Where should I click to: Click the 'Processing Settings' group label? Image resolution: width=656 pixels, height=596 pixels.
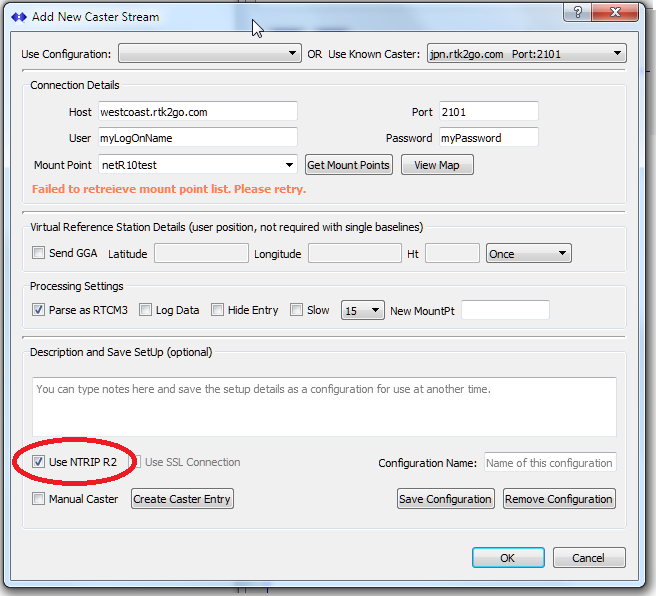77,286
